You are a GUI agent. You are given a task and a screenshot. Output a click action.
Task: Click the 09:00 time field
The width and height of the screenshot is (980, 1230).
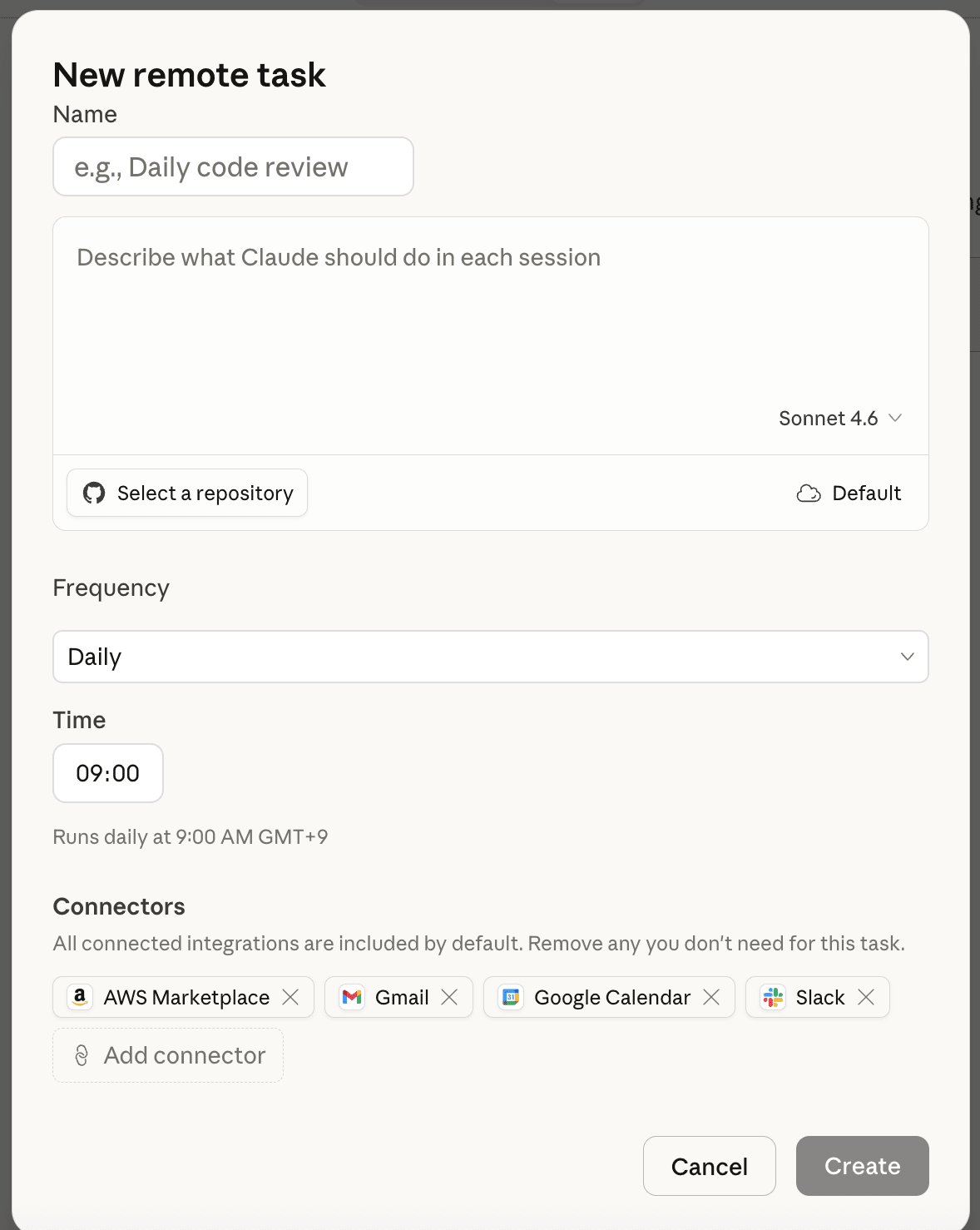click(x=108, y=773)
